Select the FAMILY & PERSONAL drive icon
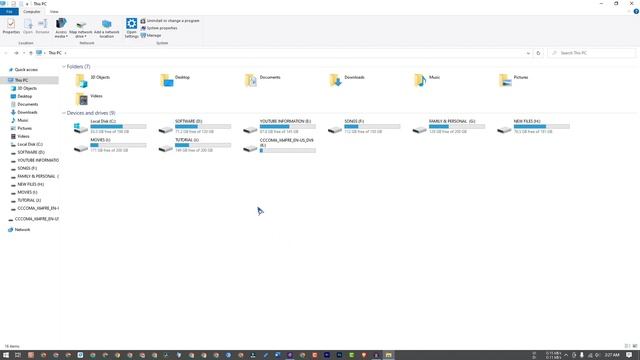 [420, 129]
